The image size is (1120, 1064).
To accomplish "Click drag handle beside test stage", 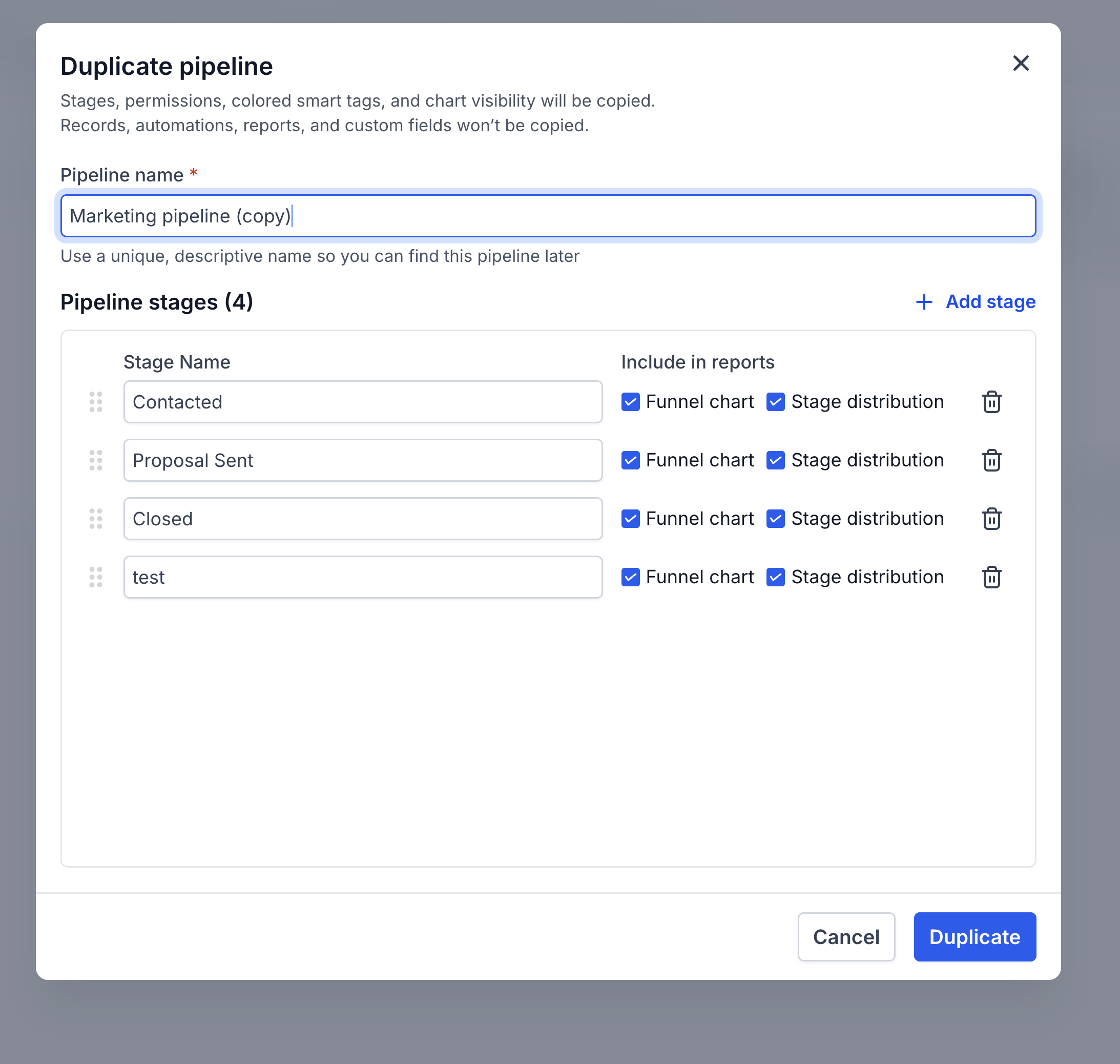I will tap(96, 578).
